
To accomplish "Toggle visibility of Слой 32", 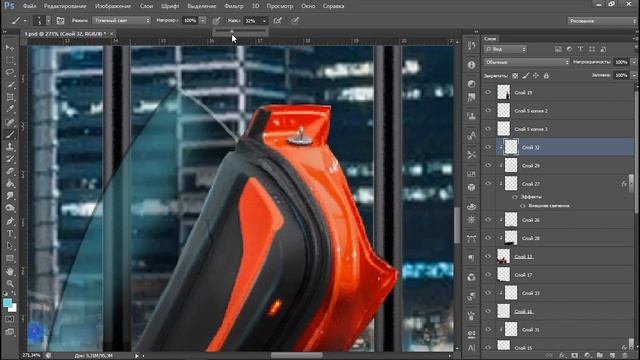I will [488, 147].
